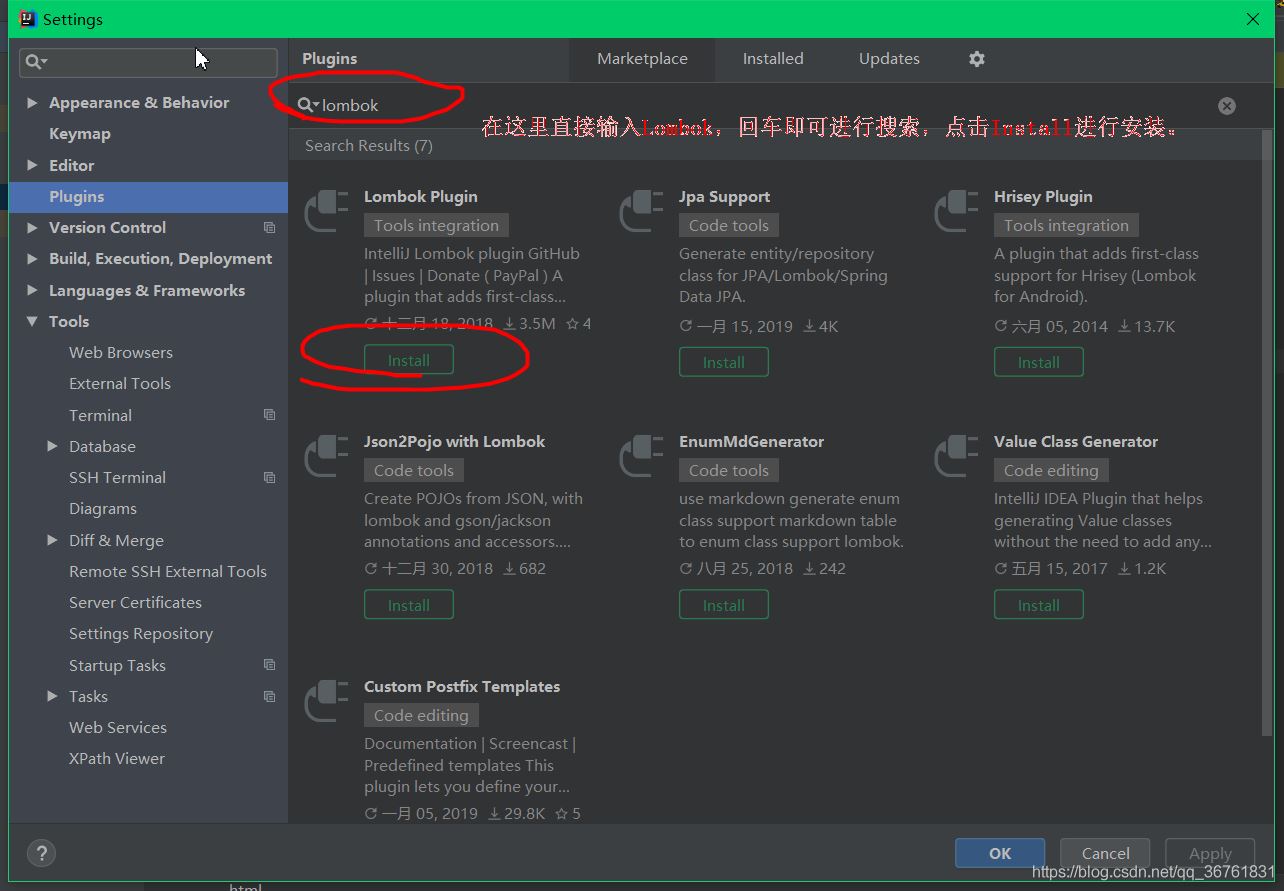This screenshot has width=1284, height=891.
Task: Clear the plugin search field
Action: pyautogui.click(x=1227, y=106)
